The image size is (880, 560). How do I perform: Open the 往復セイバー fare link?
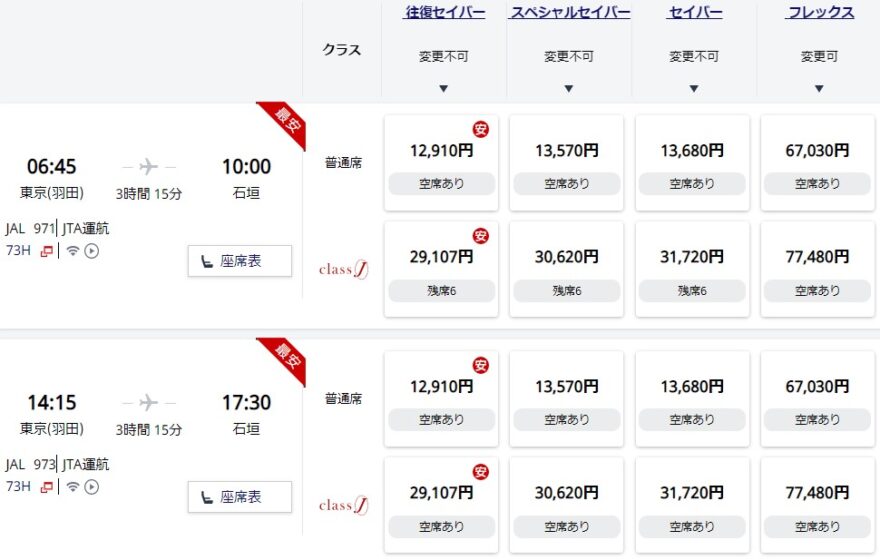point(444,12)
